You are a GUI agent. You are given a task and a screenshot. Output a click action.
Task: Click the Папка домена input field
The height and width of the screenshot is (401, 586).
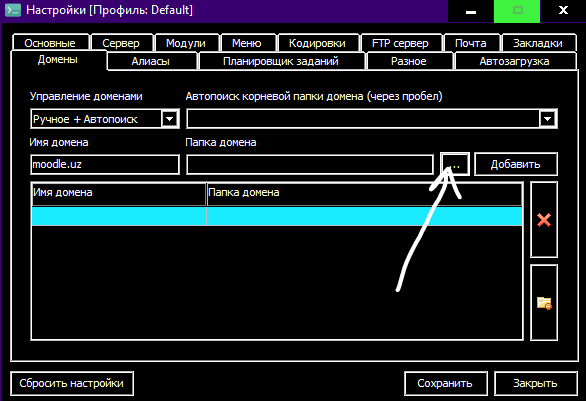tap(310, 164)
